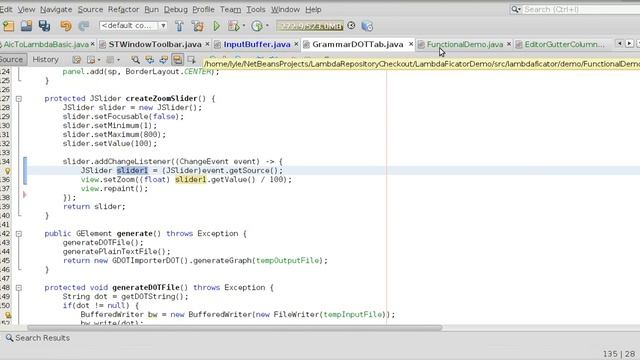This screenshot has width=640, height=360.
Task: Open the Profile menu
Action: pyautogui.click(x=203, y=9)
